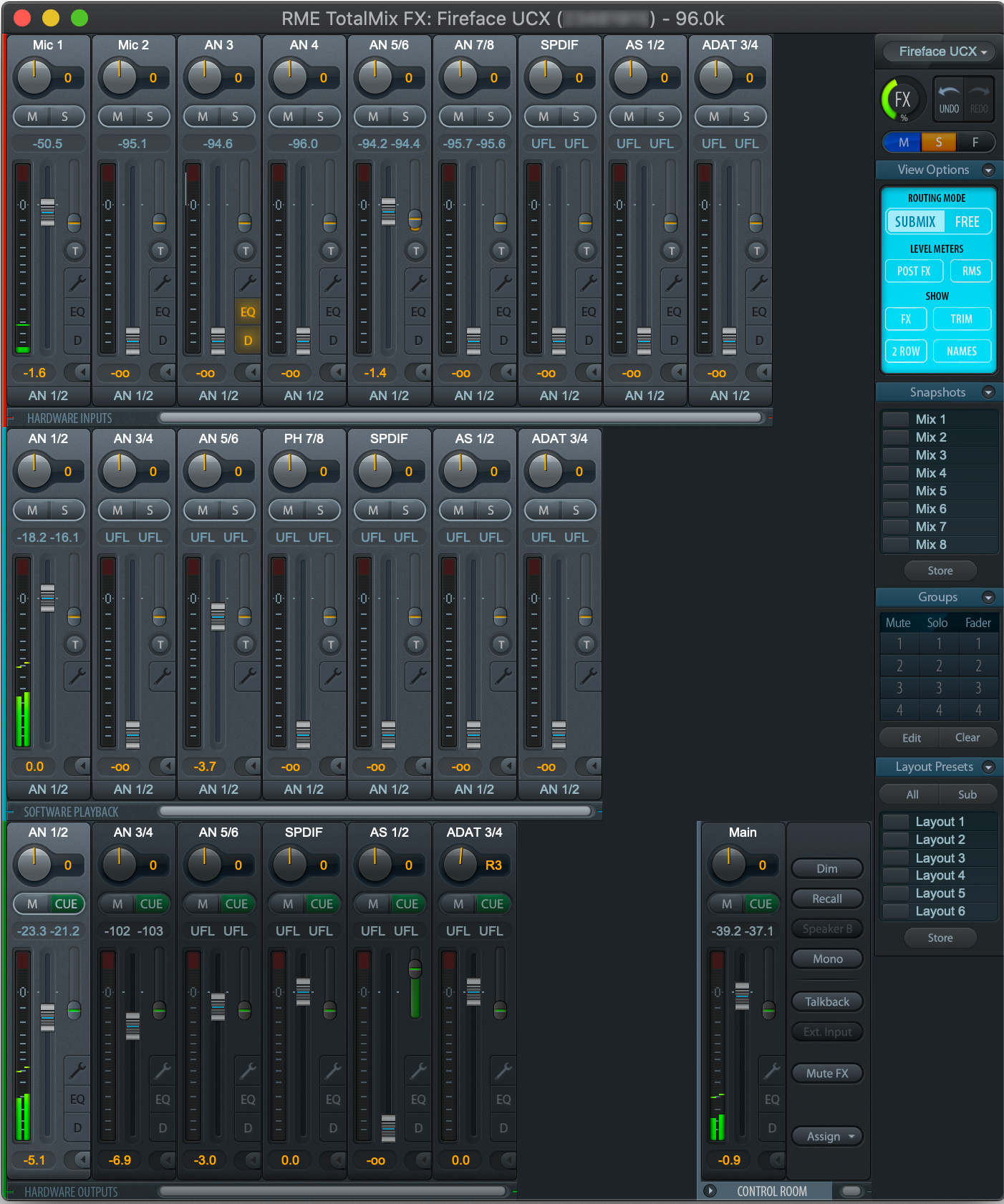Toggle POST FX level meters option
This screenshot has width=1004, height=1204.
[x=914, y=271]
